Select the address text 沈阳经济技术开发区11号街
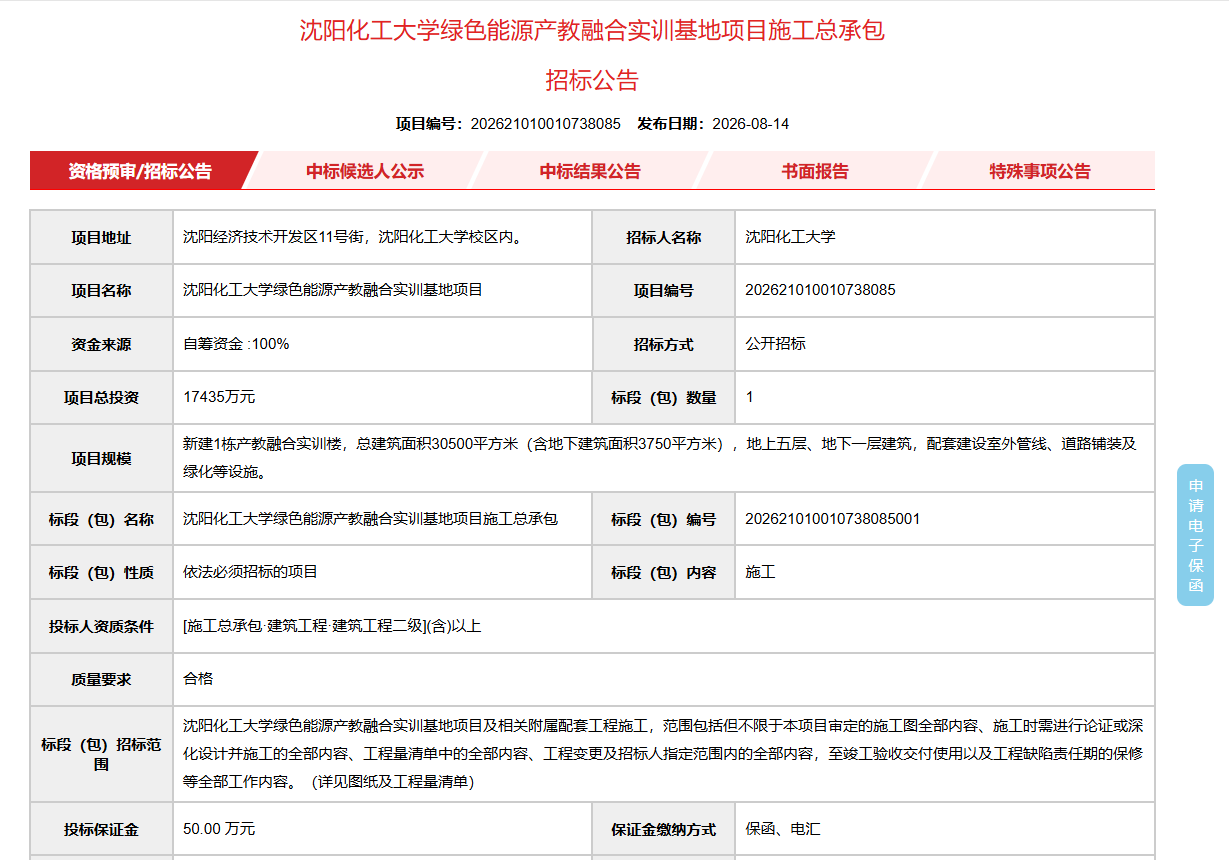Screen dimensions: 1229x860 coord(273,237)
